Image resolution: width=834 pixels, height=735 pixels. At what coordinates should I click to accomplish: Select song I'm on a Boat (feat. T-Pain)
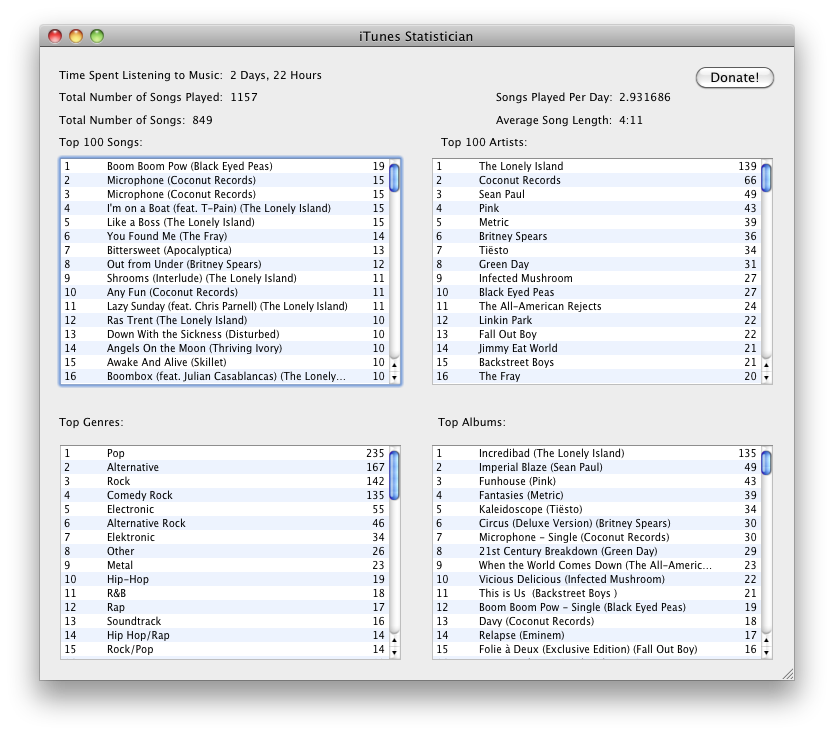225,208
